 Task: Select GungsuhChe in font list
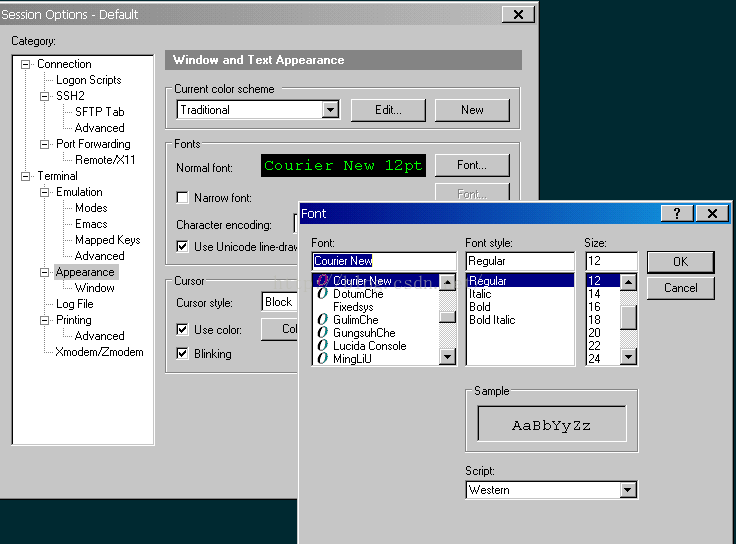tap(364, 333)
